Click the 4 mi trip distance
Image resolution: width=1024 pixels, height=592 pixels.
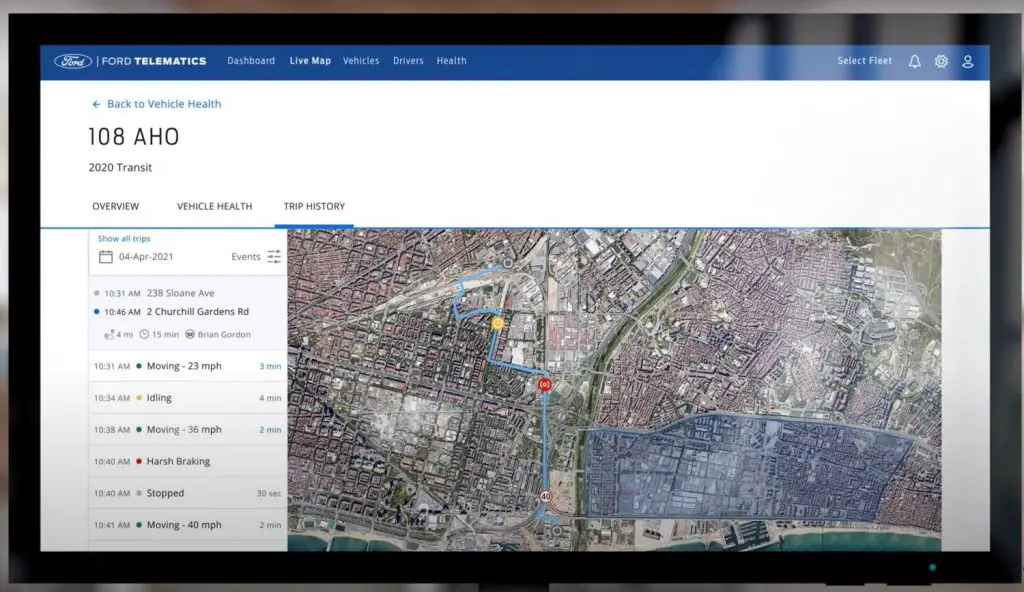tap(125, 335)
